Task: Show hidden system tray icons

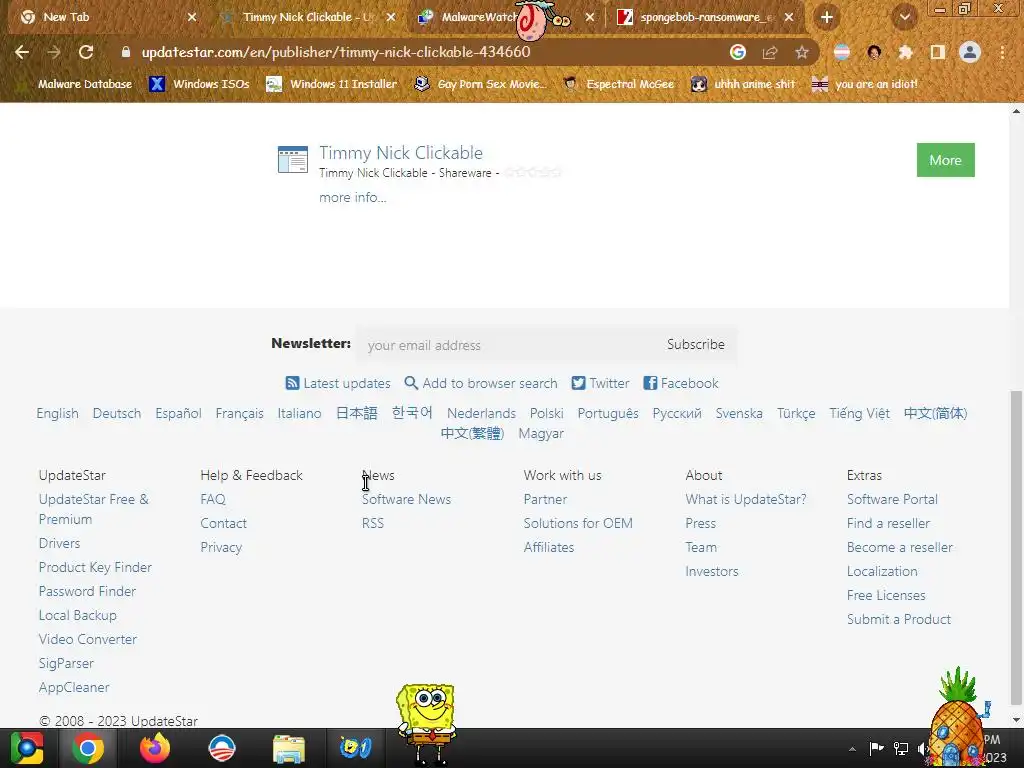Action: (x=852, y=749)
